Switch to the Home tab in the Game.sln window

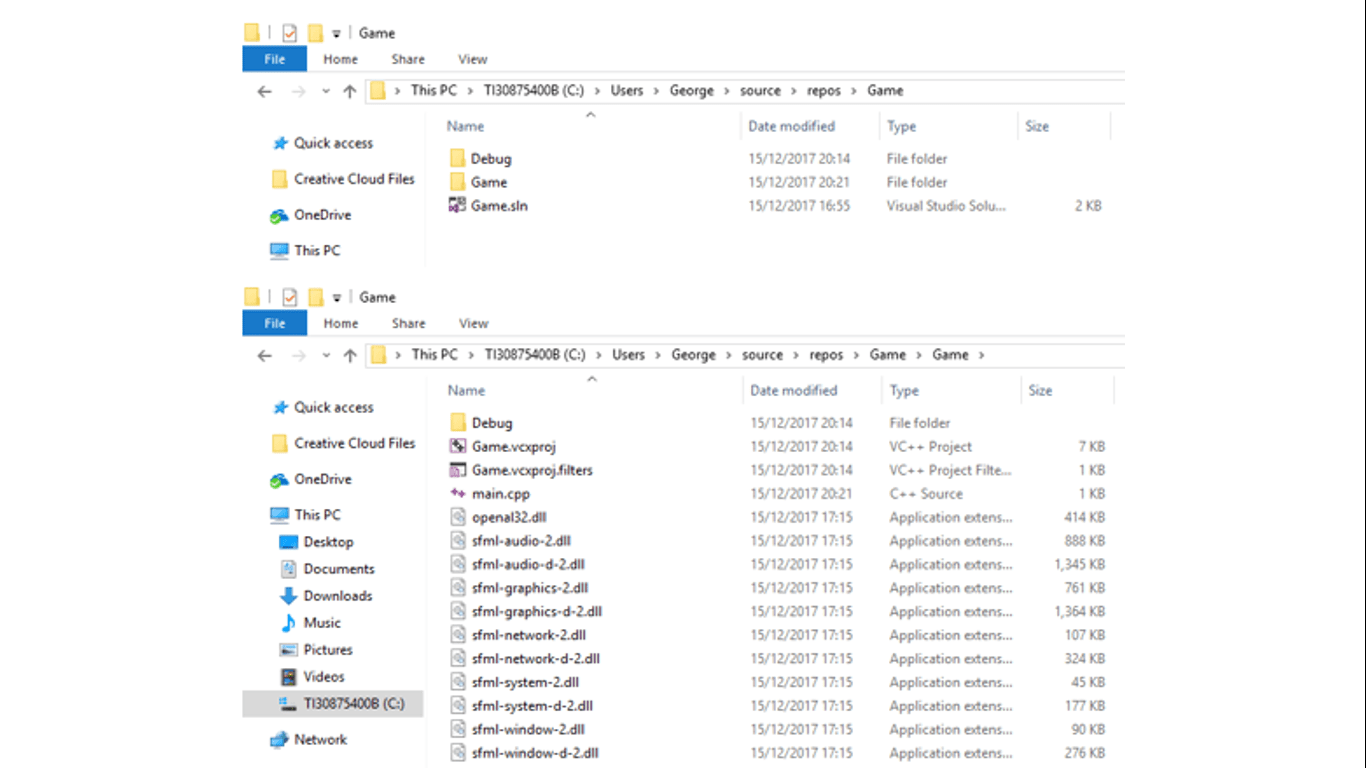pos(340,59)
